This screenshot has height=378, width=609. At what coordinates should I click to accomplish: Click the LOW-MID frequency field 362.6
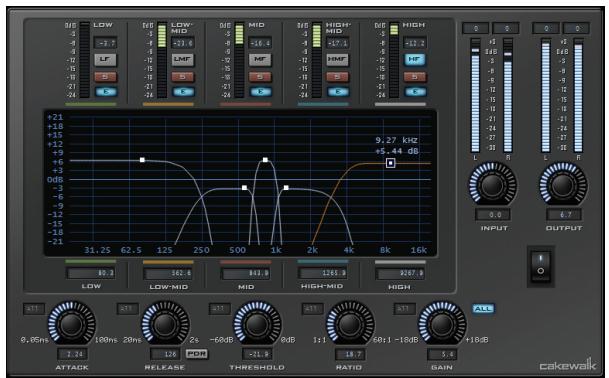point(168,273)
